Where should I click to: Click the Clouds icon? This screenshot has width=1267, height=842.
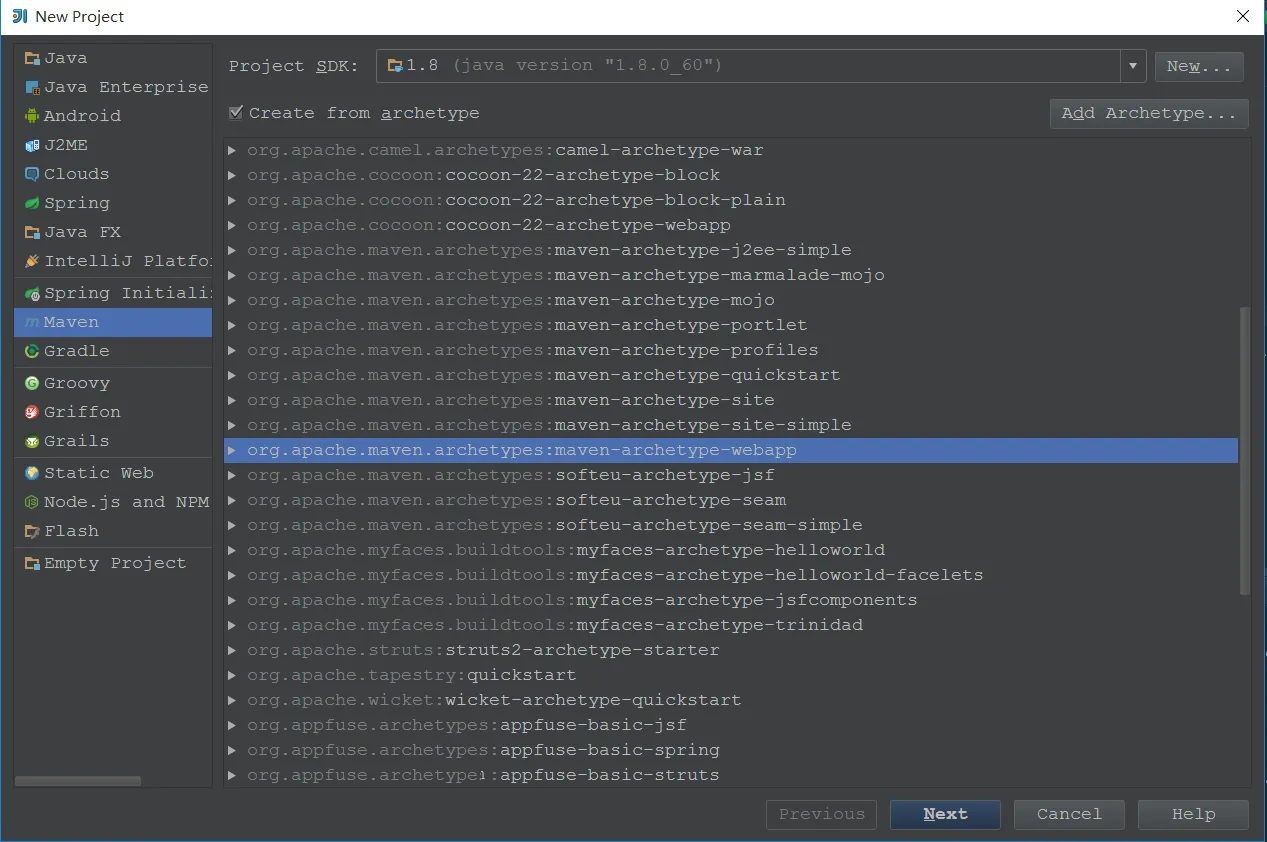pyautogui.click(x=32, y=174)
